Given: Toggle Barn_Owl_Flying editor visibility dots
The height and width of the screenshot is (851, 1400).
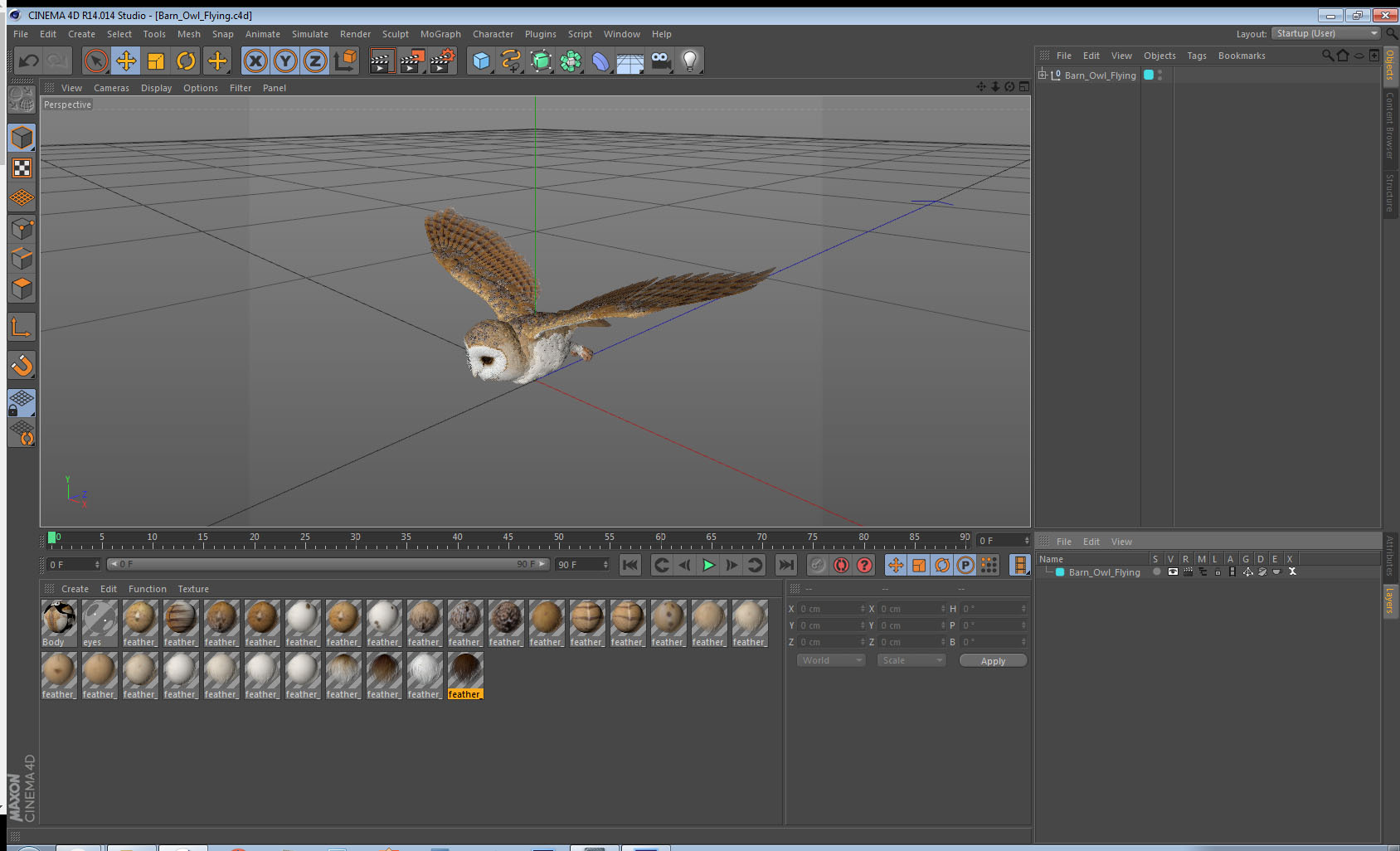Looking at the screenshot, I should 1159,75.
